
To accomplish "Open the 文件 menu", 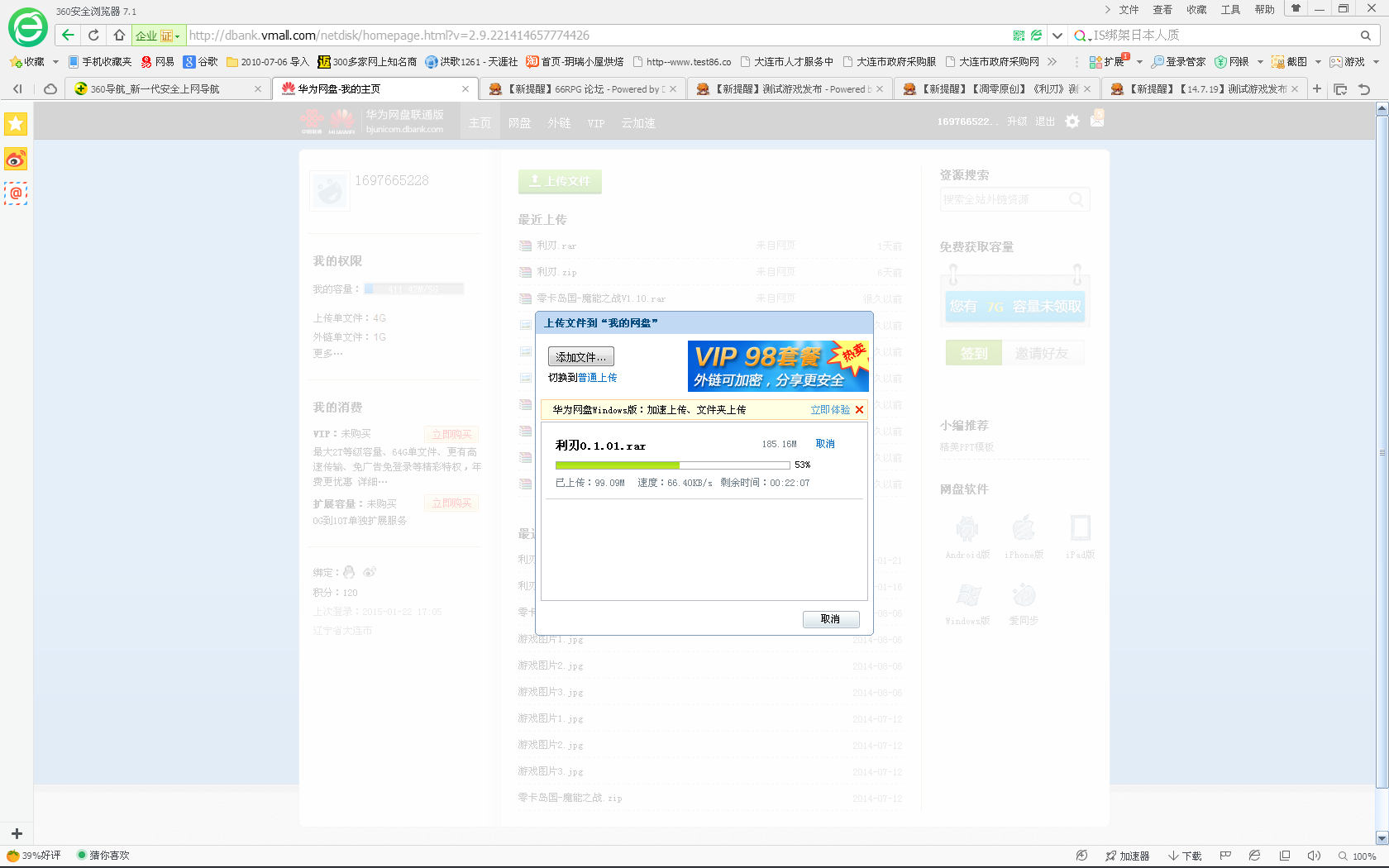I will coord(1129,10).
